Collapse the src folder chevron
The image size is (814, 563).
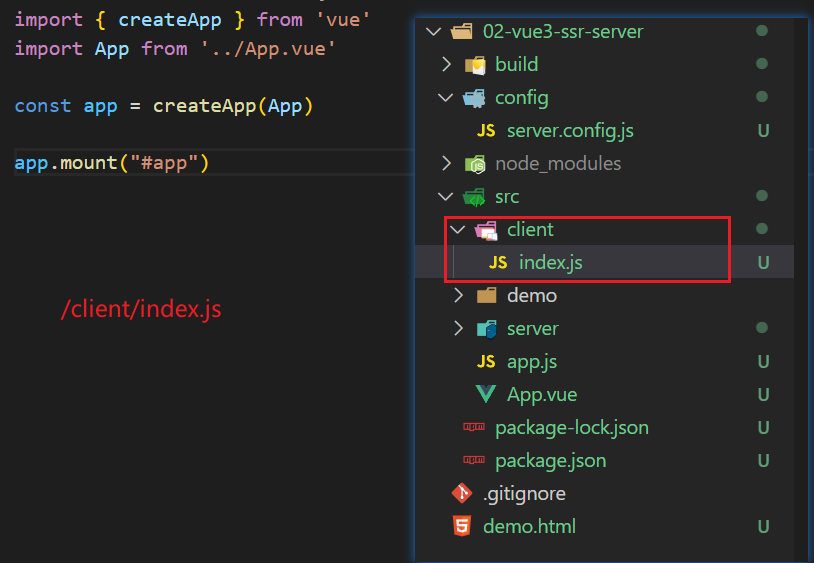(x=445, y=197)
